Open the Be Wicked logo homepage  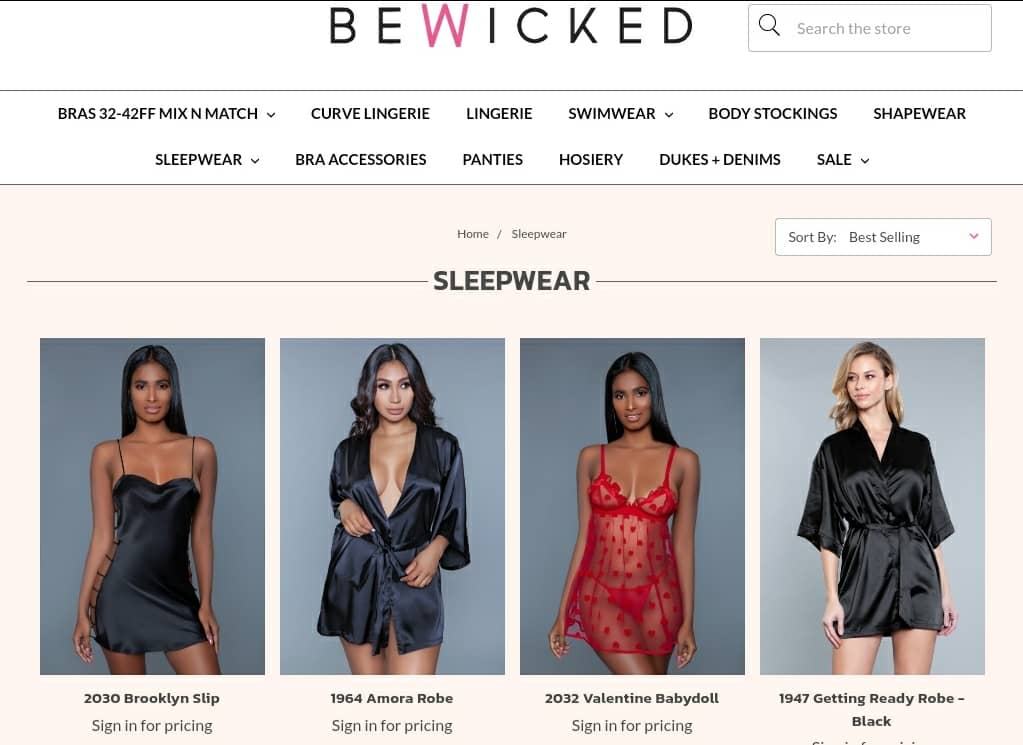point(511,26)
